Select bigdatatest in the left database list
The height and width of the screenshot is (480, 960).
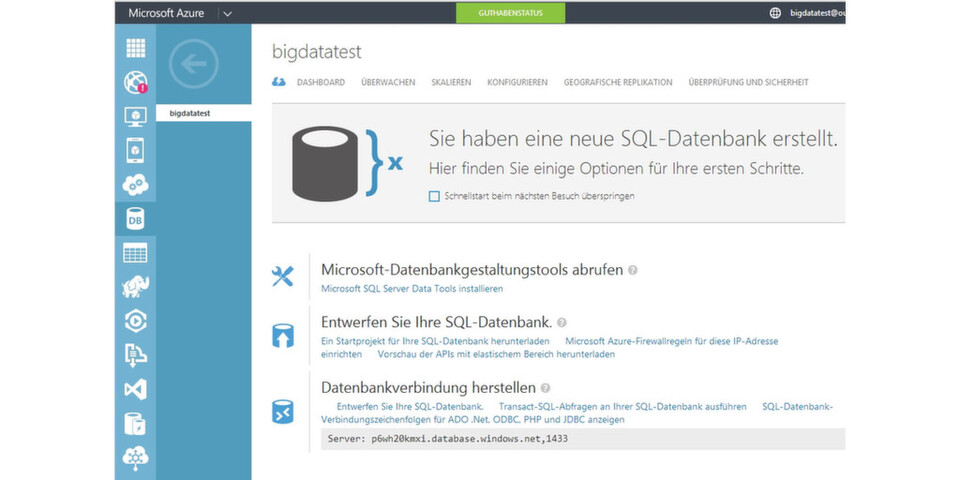click(x=203, y=113)
